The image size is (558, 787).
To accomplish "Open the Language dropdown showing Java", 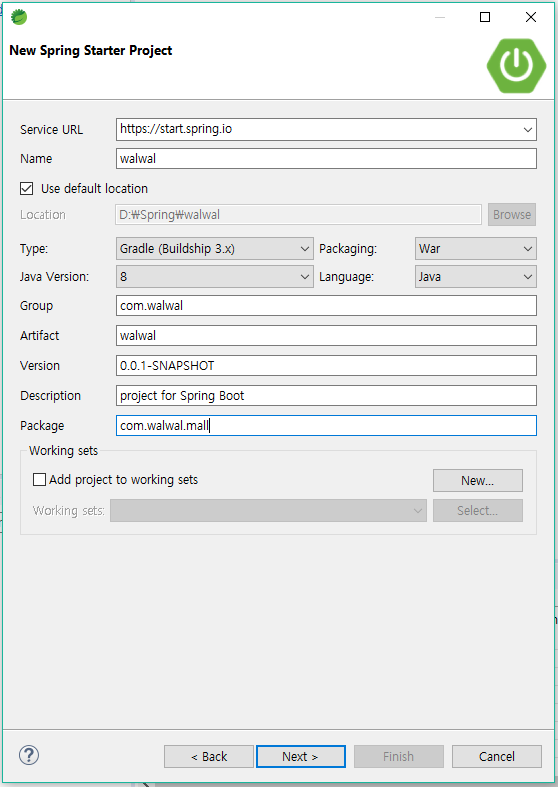I will point(476,277).
